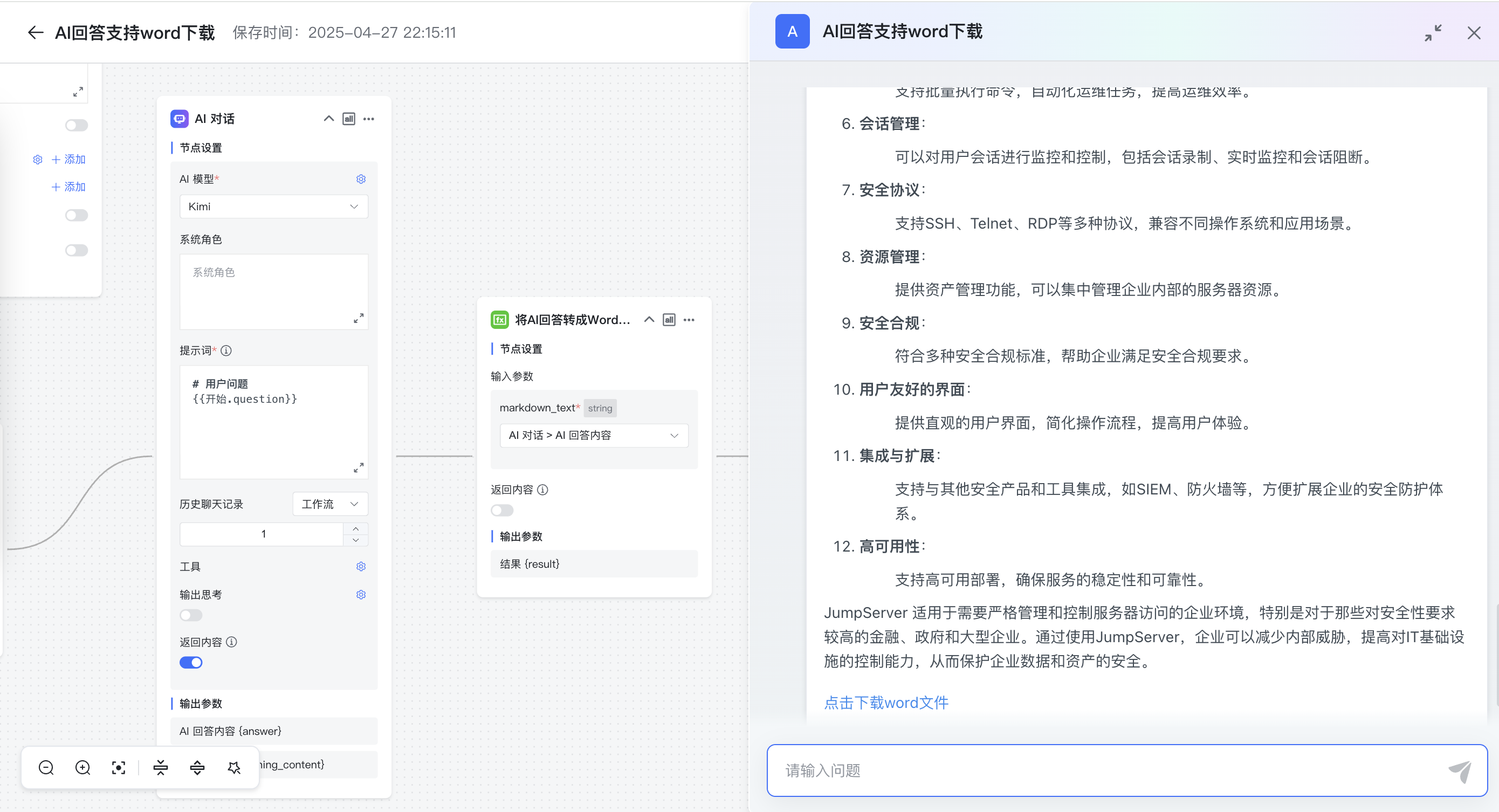Viewport: 1499px width, 812px height.
Task: Enable 输出思考 toggle in AI 对话
Action: 191,615
